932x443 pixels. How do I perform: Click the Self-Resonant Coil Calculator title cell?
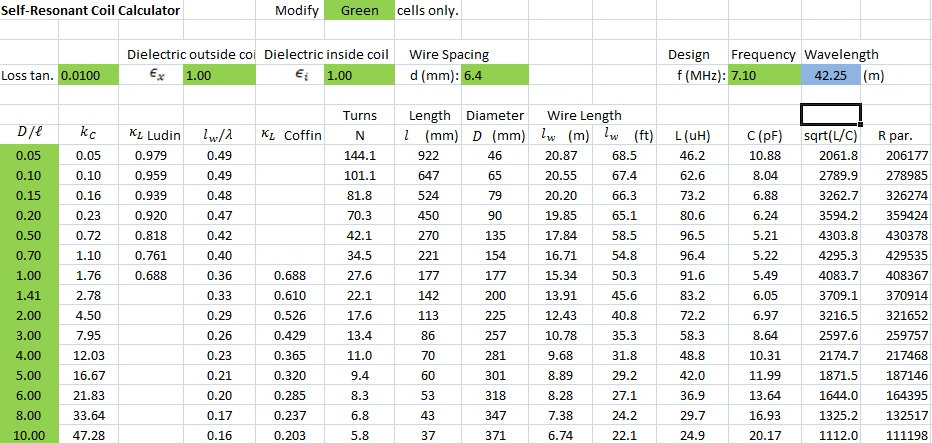(x=91, y=11)
